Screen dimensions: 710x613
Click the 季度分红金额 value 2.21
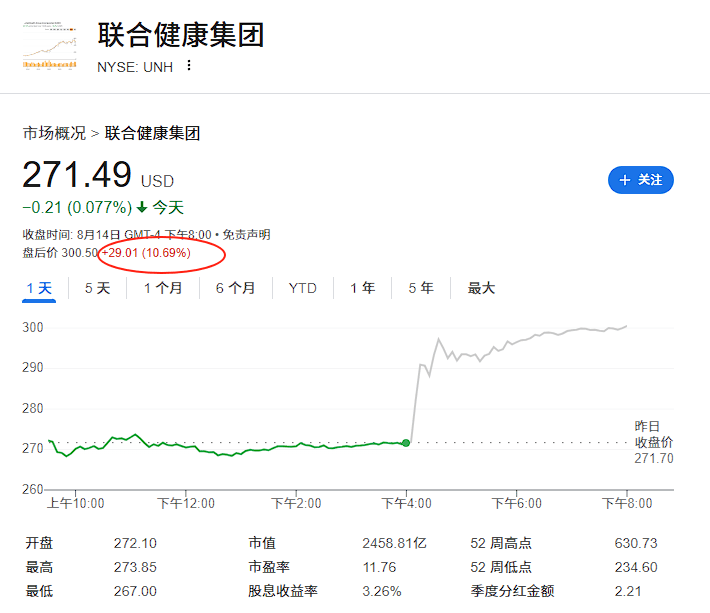tap(628, 591)
